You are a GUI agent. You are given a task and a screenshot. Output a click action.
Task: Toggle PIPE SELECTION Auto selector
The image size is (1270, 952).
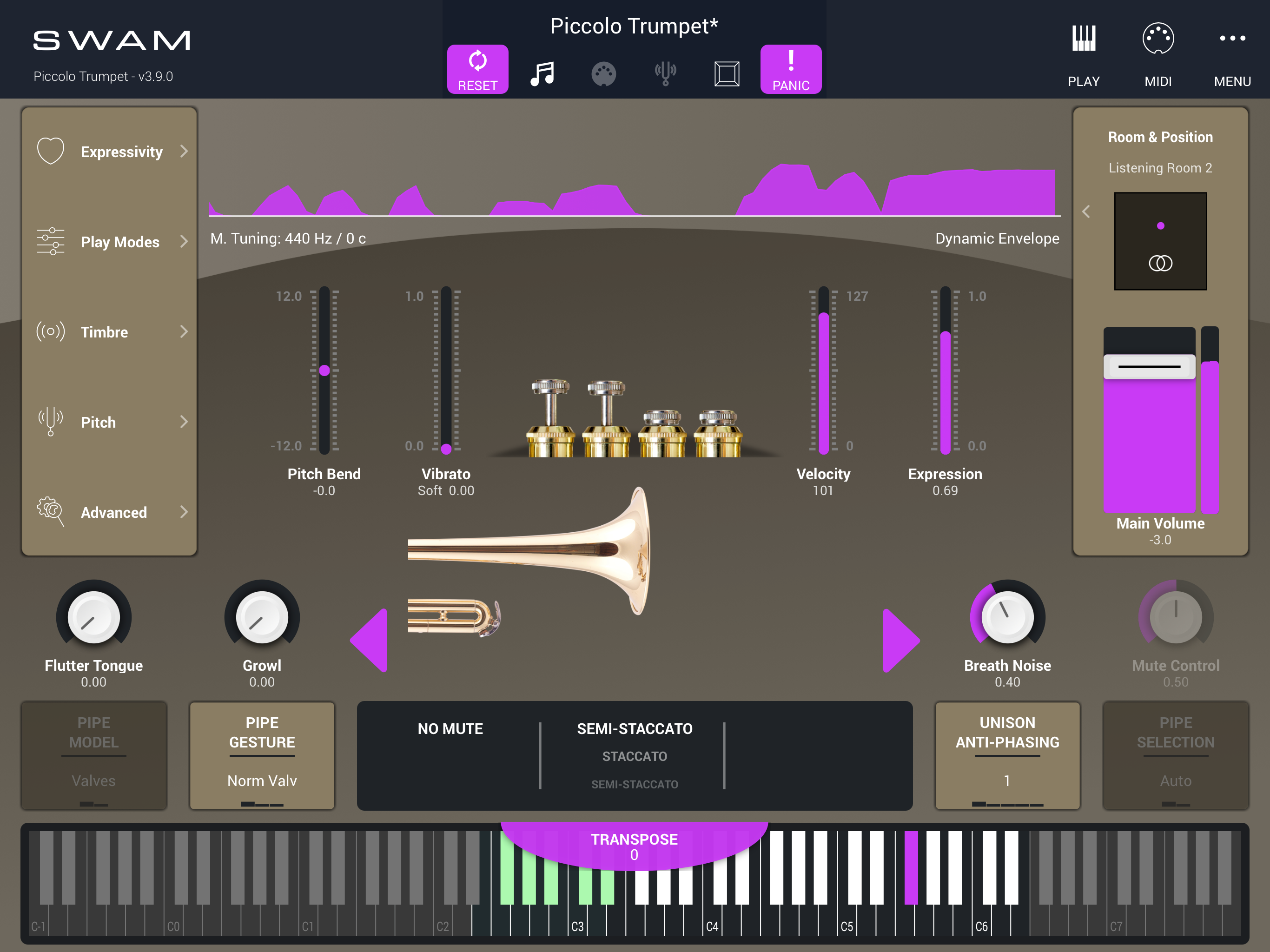[1175, 755]
